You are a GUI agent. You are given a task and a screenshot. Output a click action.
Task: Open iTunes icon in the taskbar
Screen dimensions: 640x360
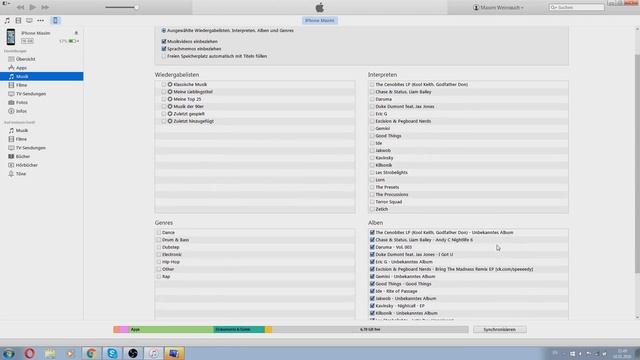pos(153,353)
